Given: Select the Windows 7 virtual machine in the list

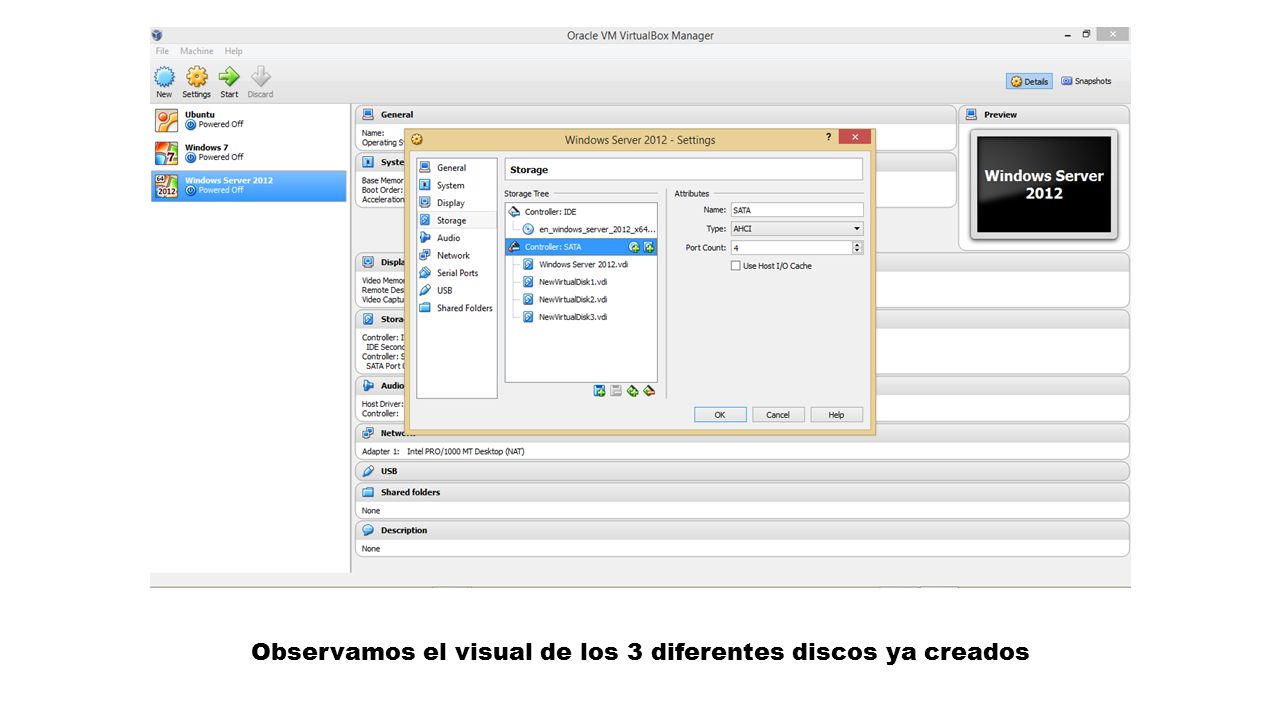Looking at the screenshot, I should click(249, 153).
